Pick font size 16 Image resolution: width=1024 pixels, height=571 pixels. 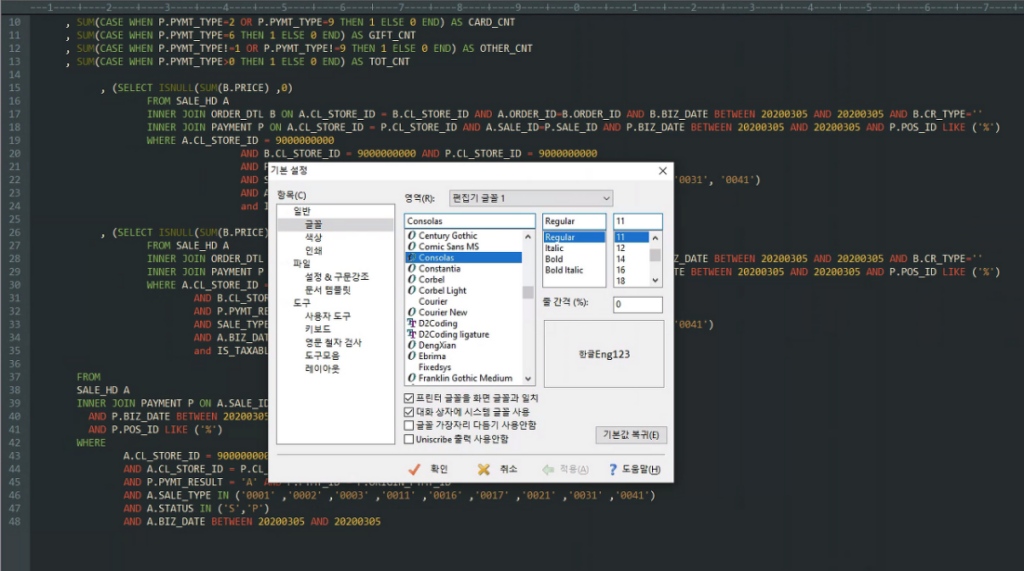620,270
